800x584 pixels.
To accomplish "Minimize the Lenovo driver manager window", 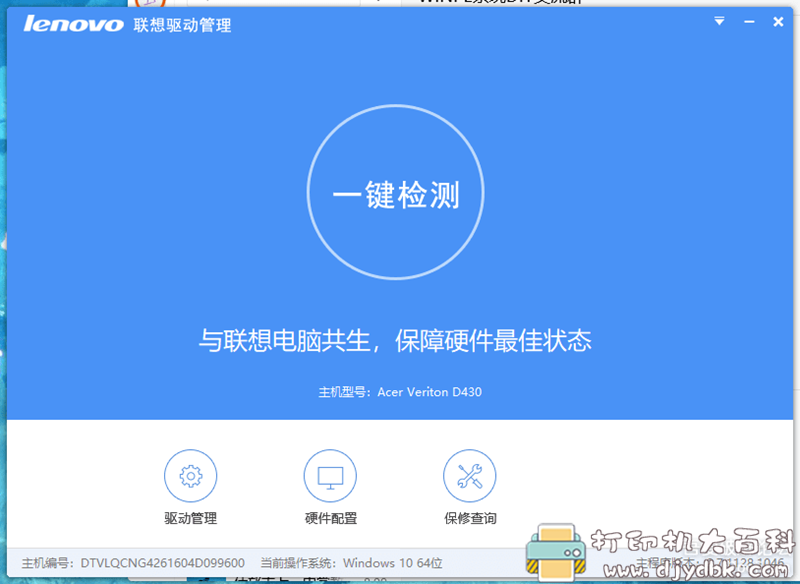I will [749, 21].
